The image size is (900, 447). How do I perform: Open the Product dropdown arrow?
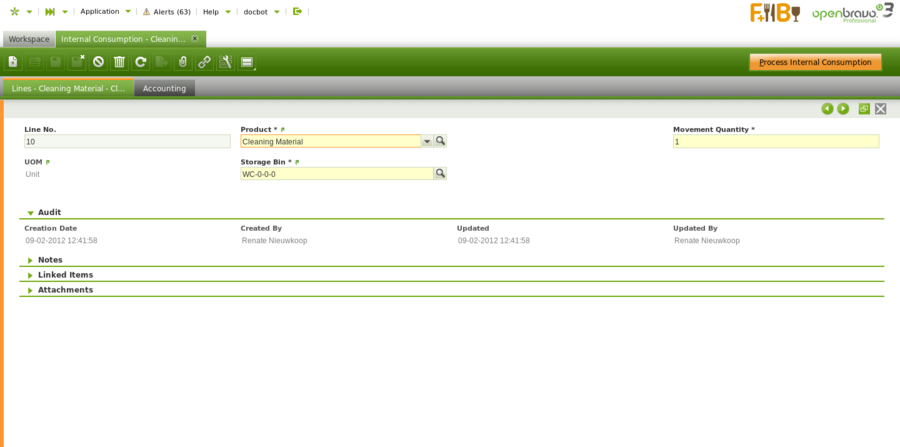coord(427,141)
